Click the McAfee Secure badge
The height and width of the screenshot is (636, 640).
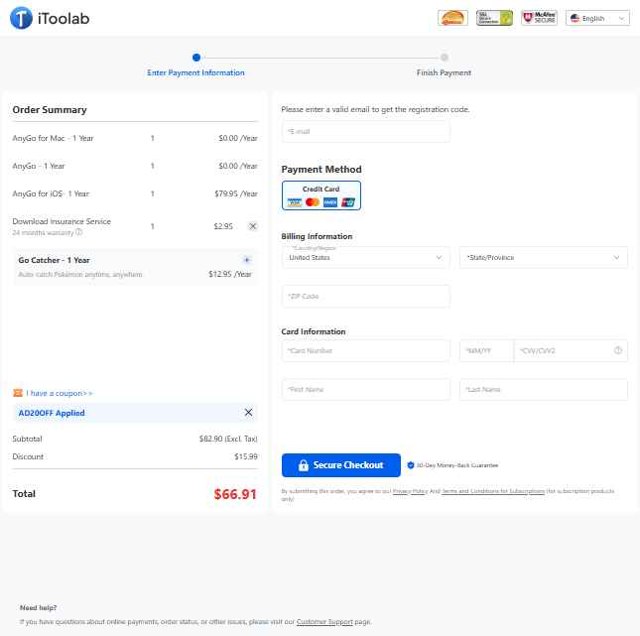click(x=539, y=18)
